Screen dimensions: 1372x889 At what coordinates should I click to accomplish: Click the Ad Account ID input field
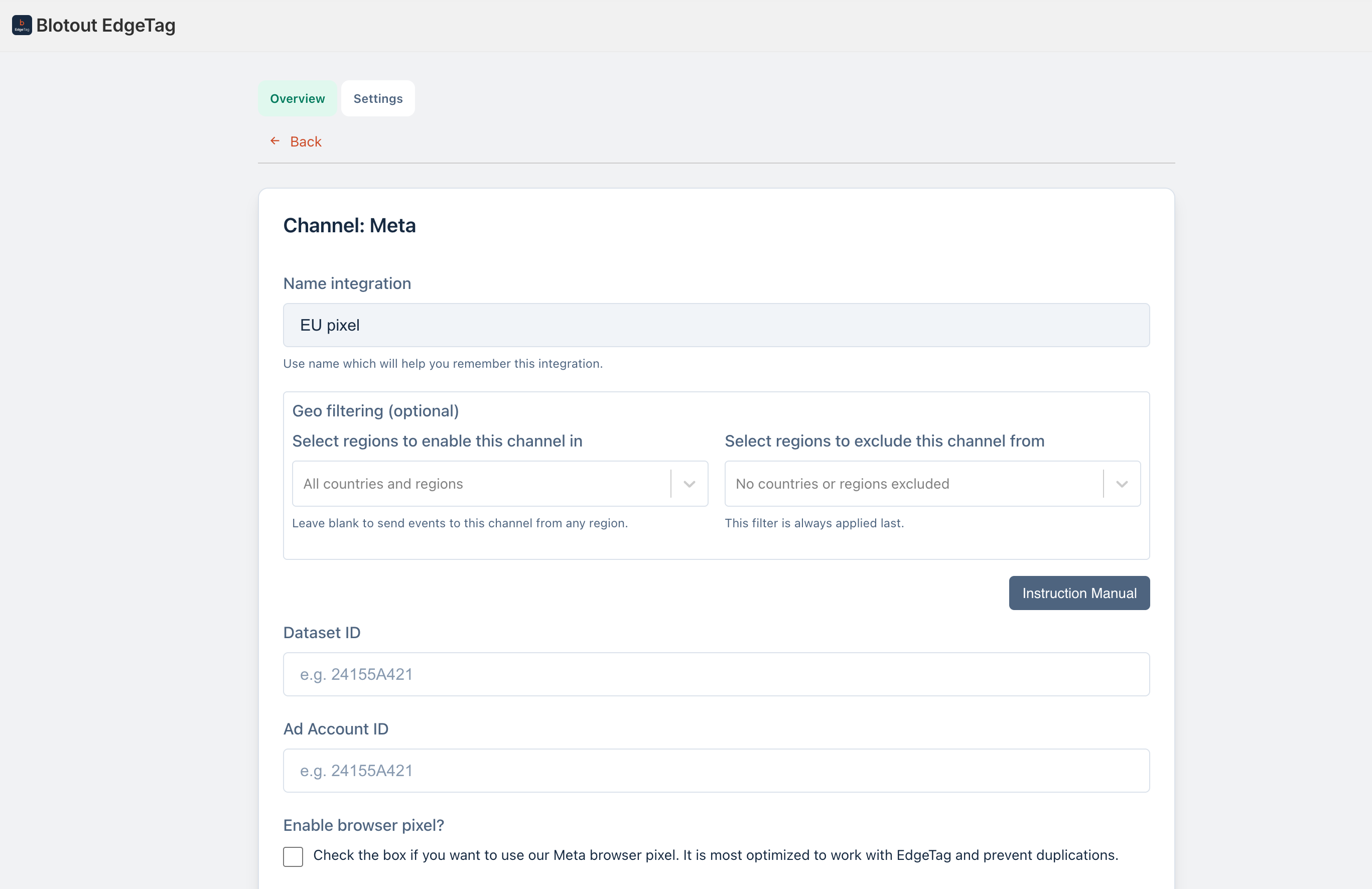pos(716,770)
